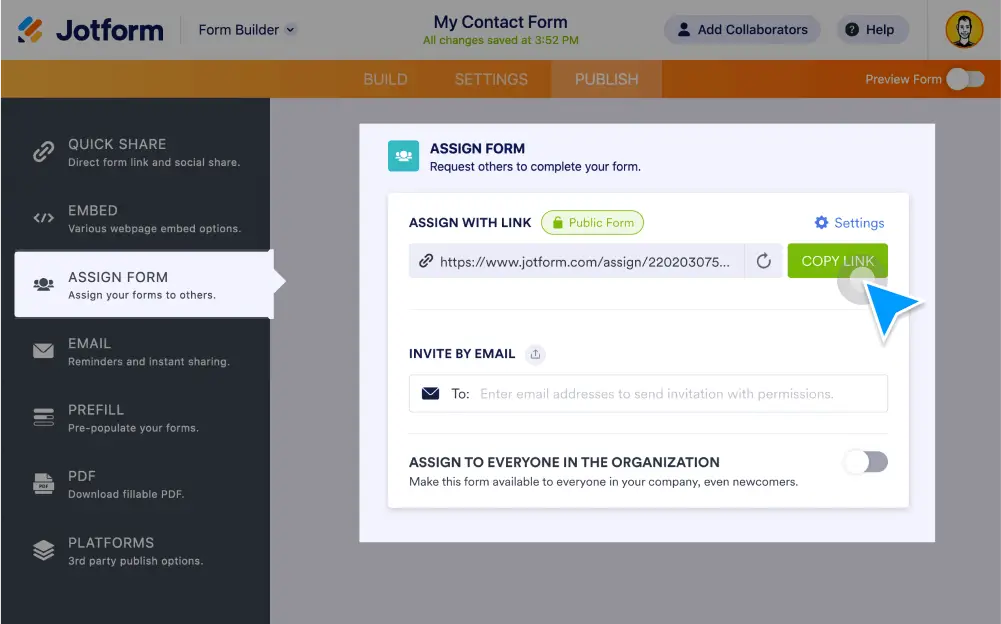Open the Help menu
Viewport: 1001px width, 624px height.
(869, 30)
